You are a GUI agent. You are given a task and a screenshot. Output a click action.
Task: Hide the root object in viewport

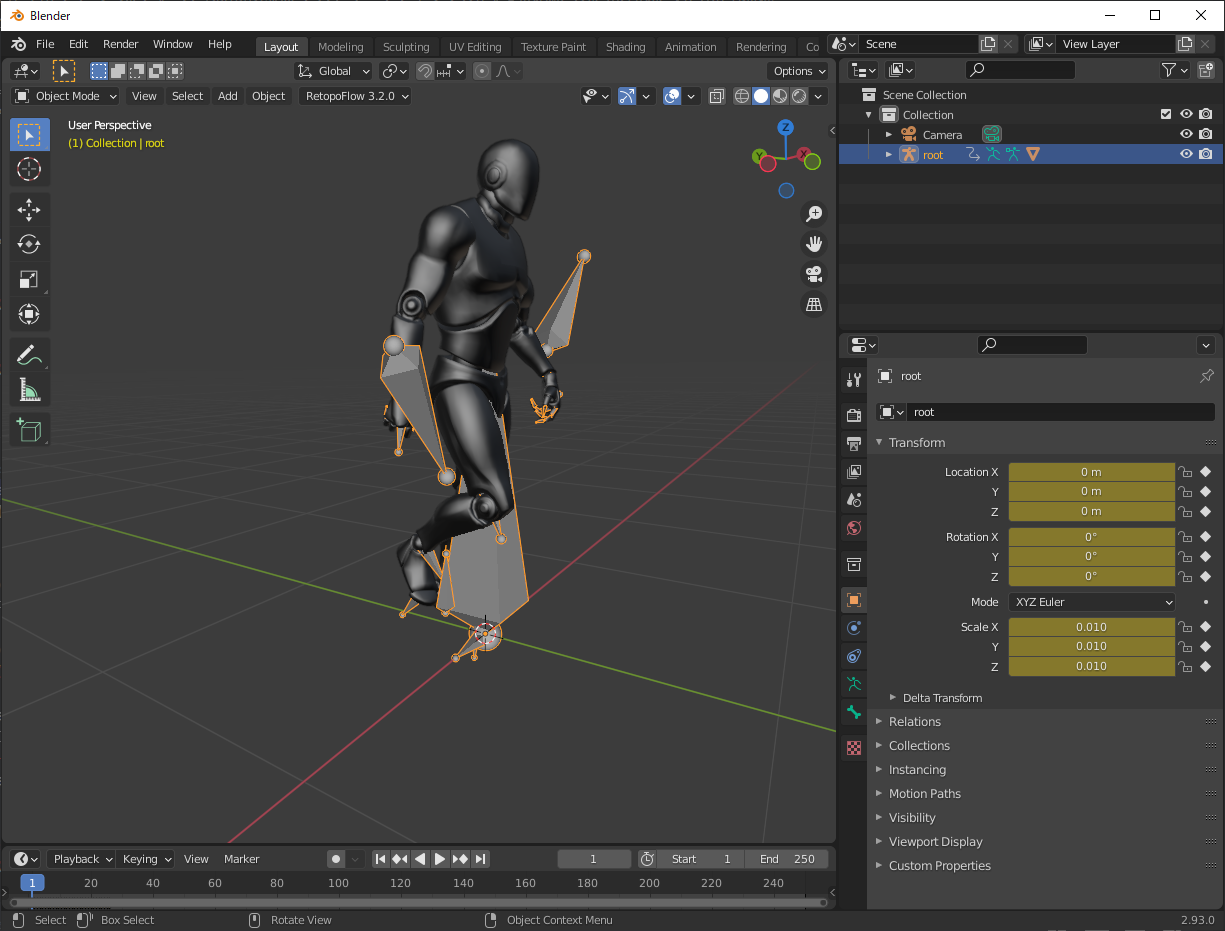tap(1186, 155)
